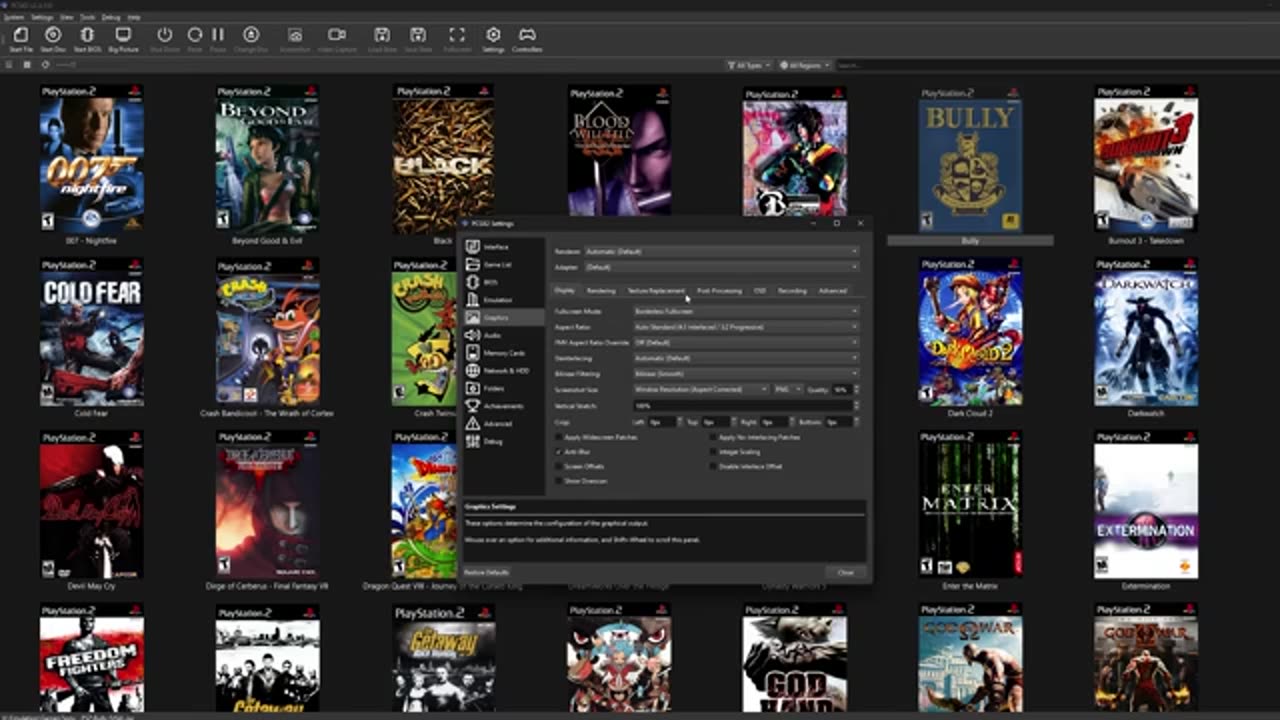
Task: Open Settings from the main toolbar gear icon
Action: 493,39
